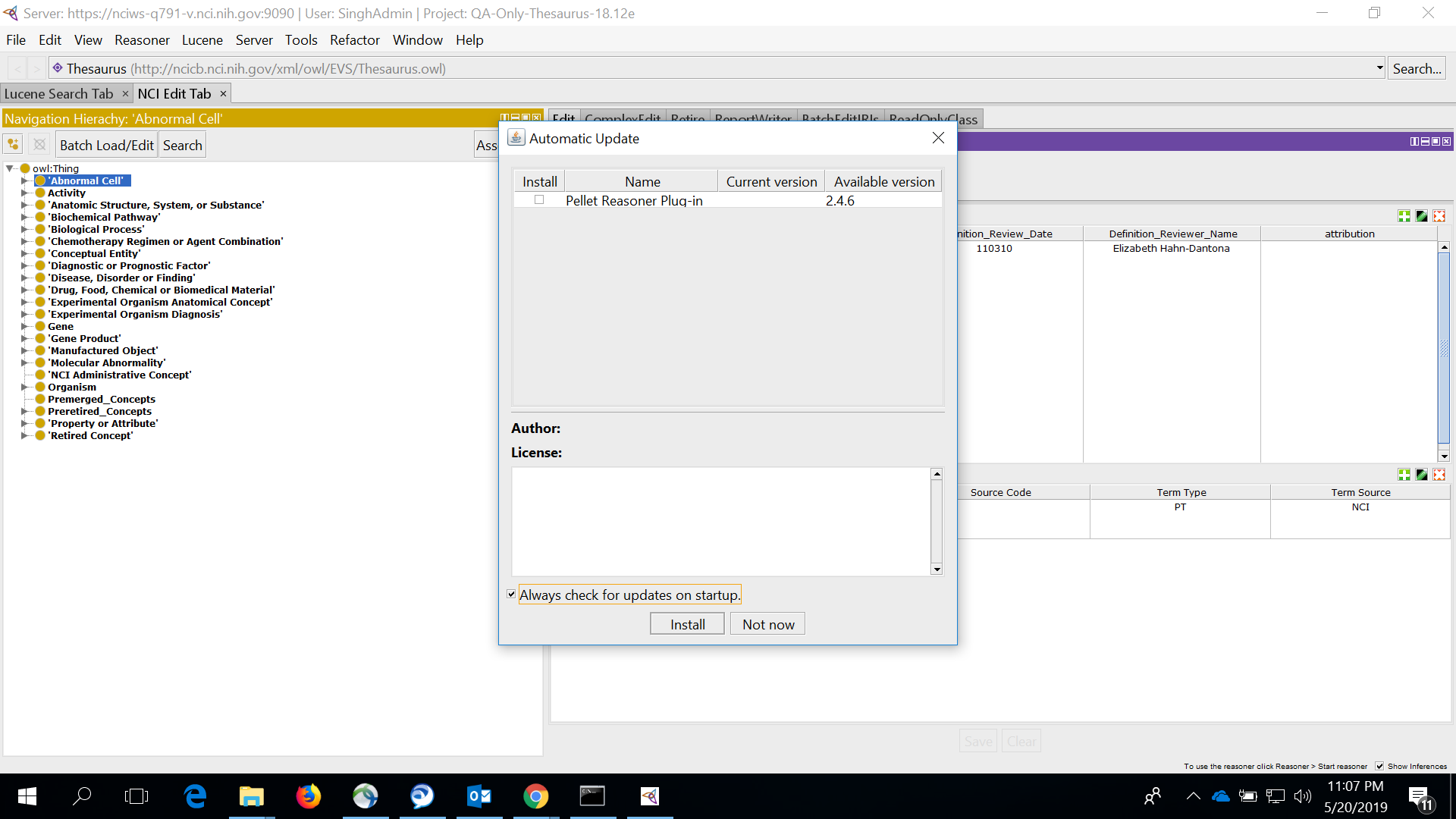Image resolution: width=1456 pixels, height=819 pixels.
Task: Open the Reasoner menu
Action: coord(142,40)
